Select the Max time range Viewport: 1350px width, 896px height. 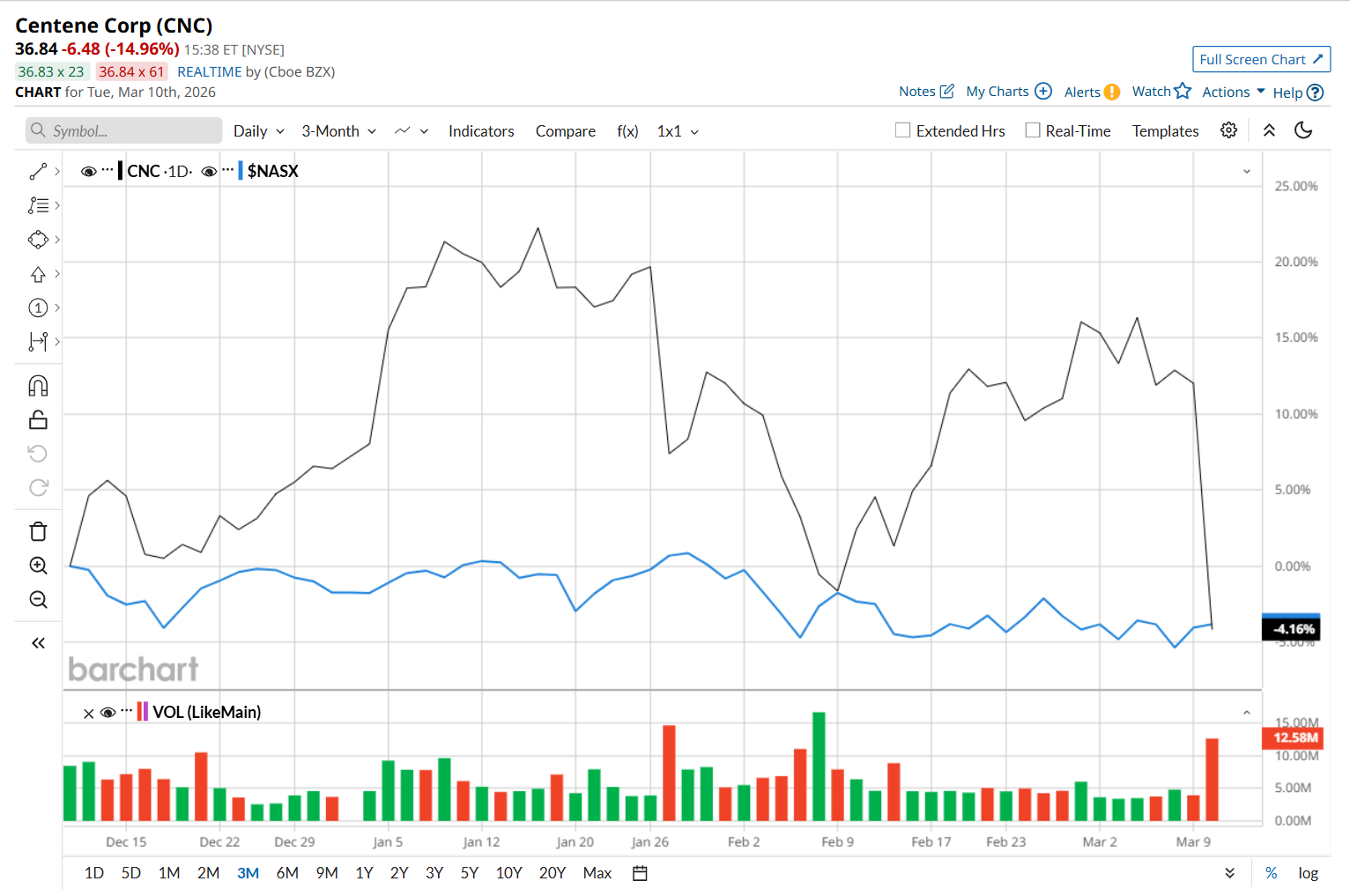click(597, 873)
